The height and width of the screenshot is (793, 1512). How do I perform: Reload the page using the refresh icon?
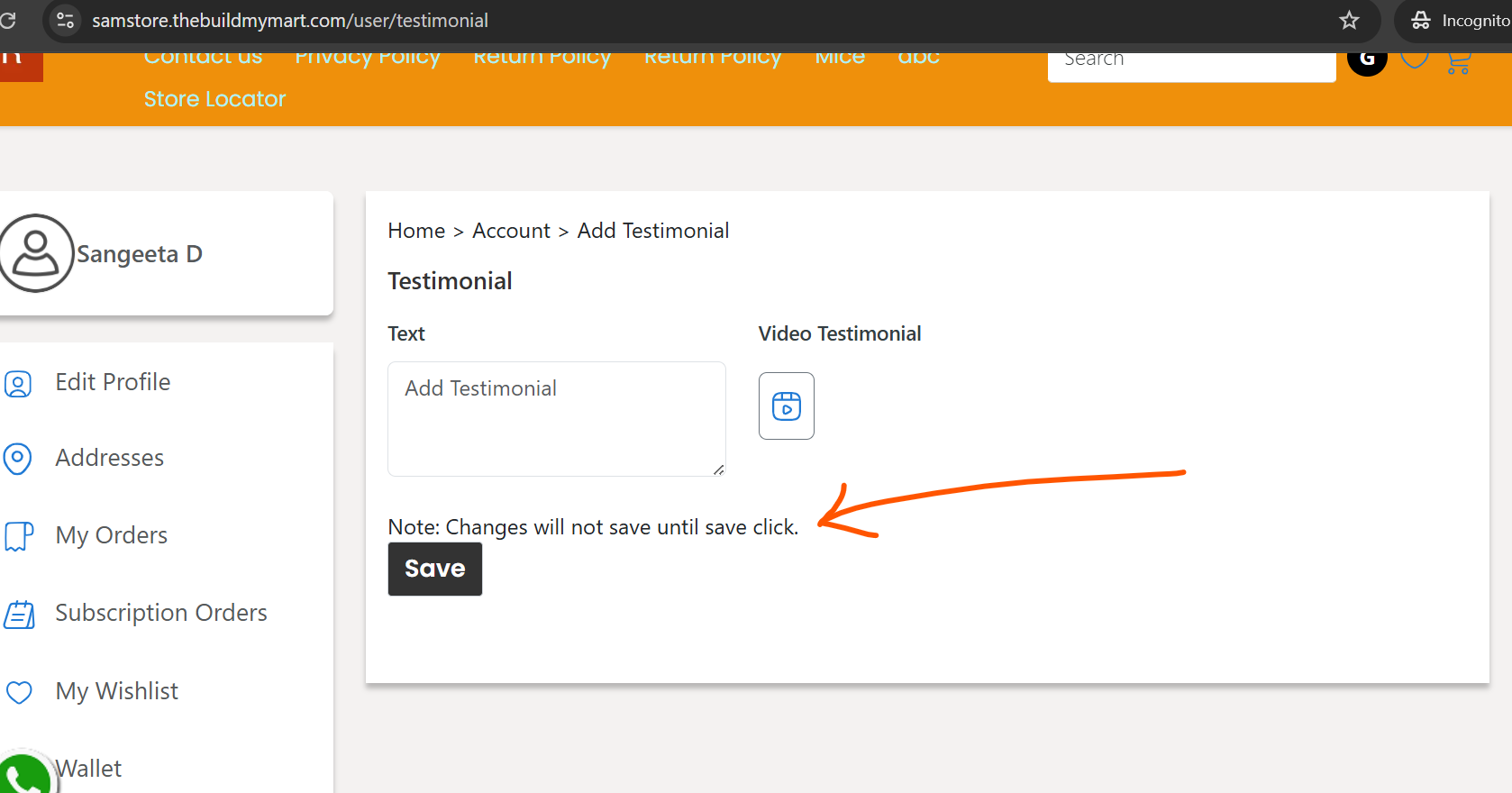(8, 20)
